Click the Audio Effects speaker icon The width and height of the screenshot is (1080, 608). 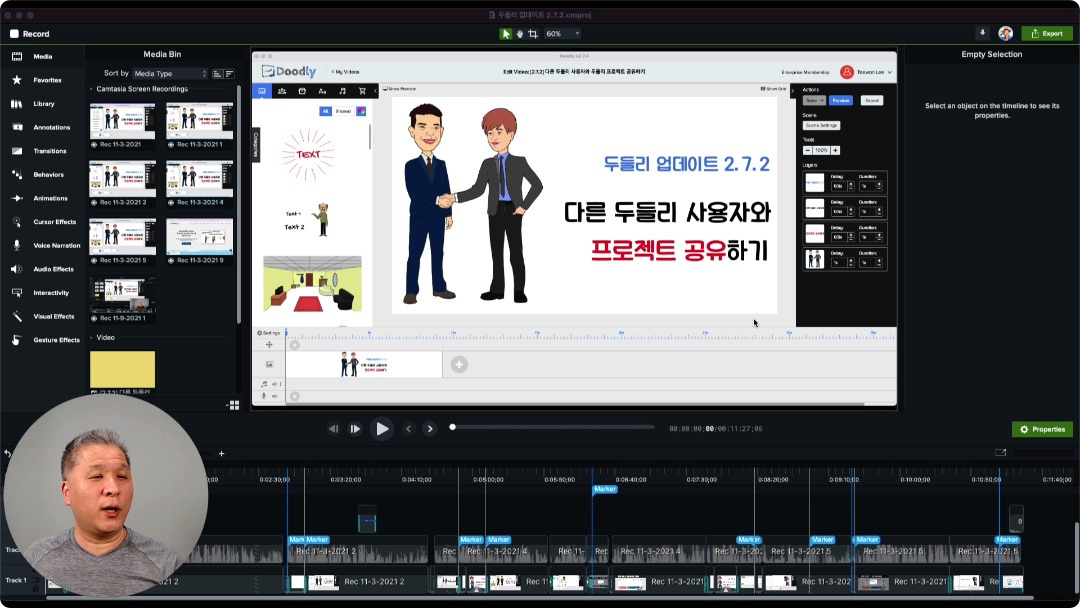coord(17,269)
